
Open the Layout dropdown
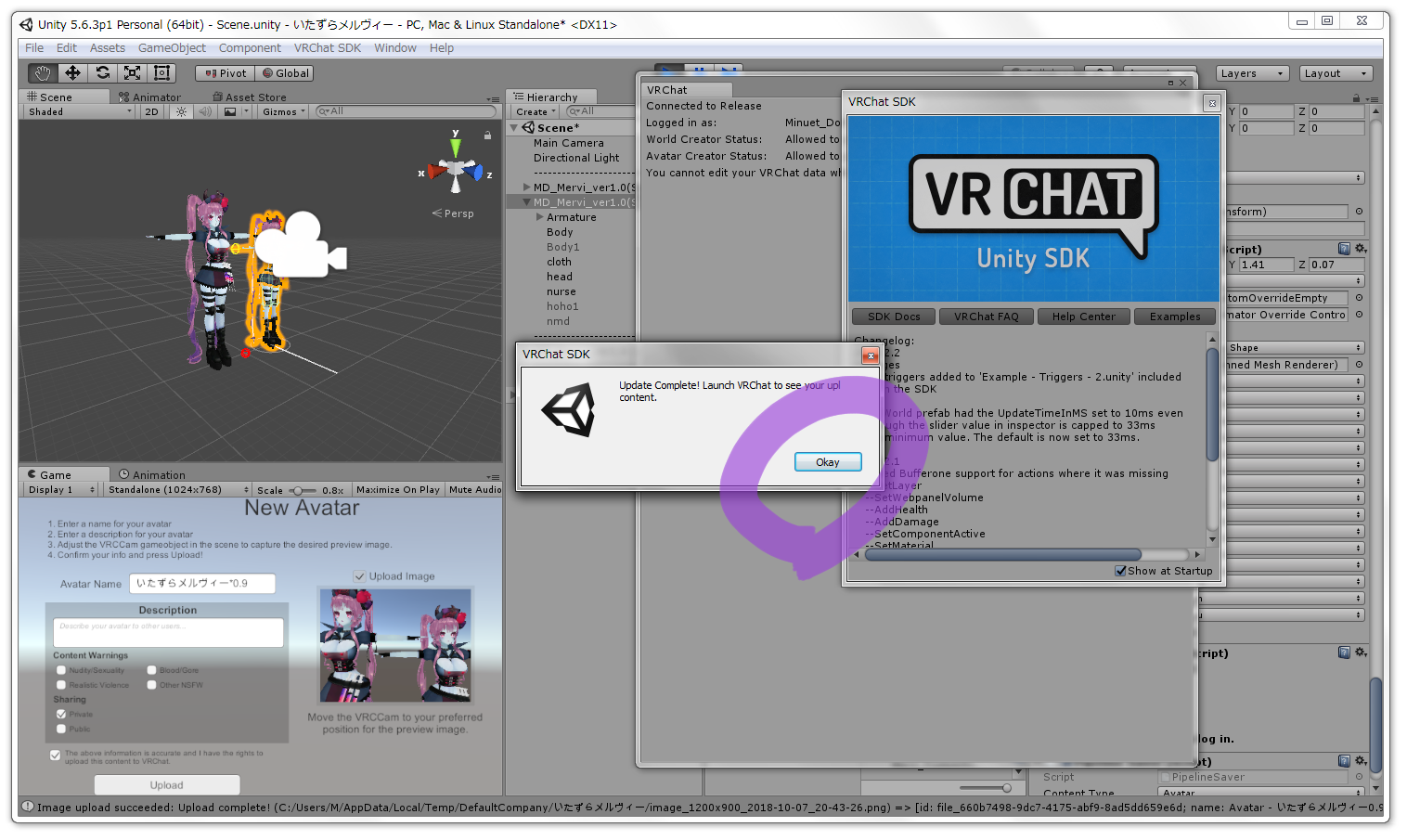(x=1336, y=73)
